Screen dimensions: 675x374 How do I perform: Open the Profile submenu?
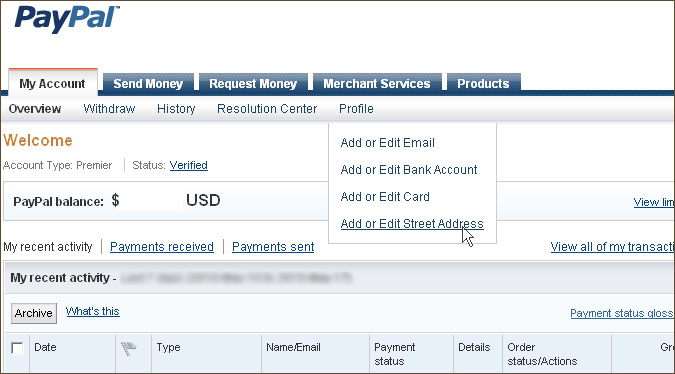[356, 109]
